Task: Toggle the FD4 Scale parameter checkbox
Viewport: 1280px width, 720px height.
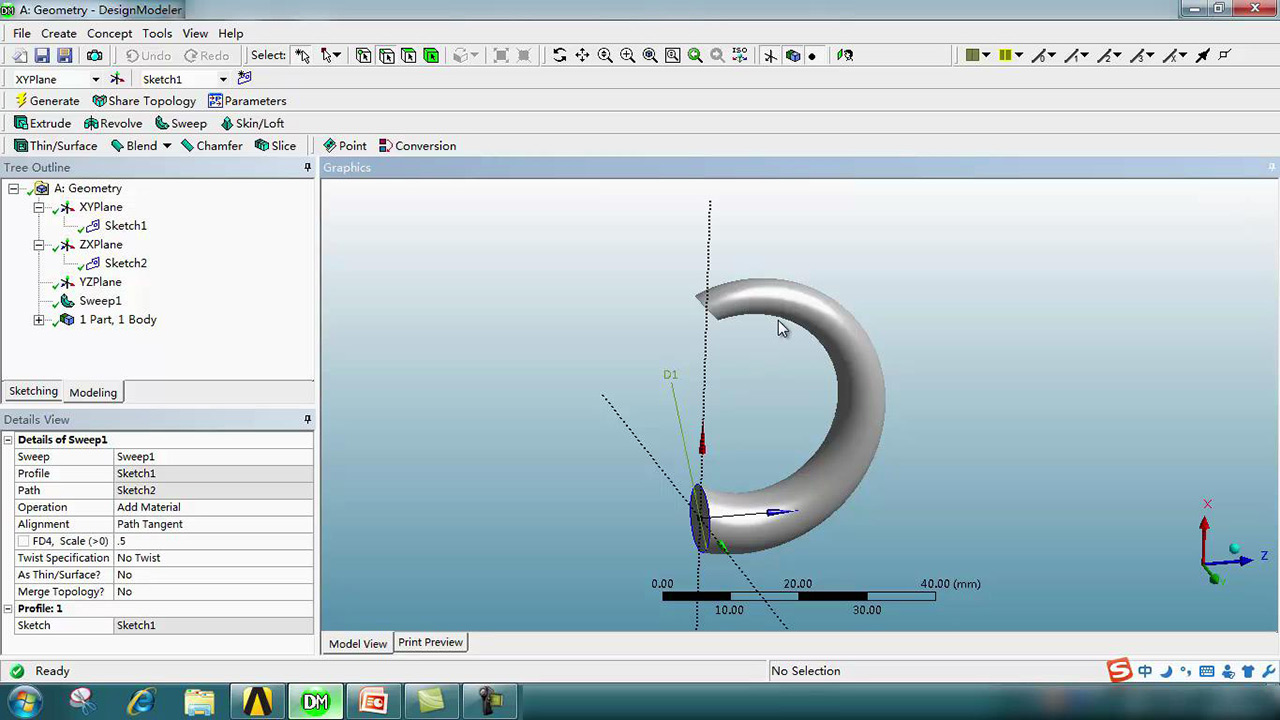Action: point(23,541)
